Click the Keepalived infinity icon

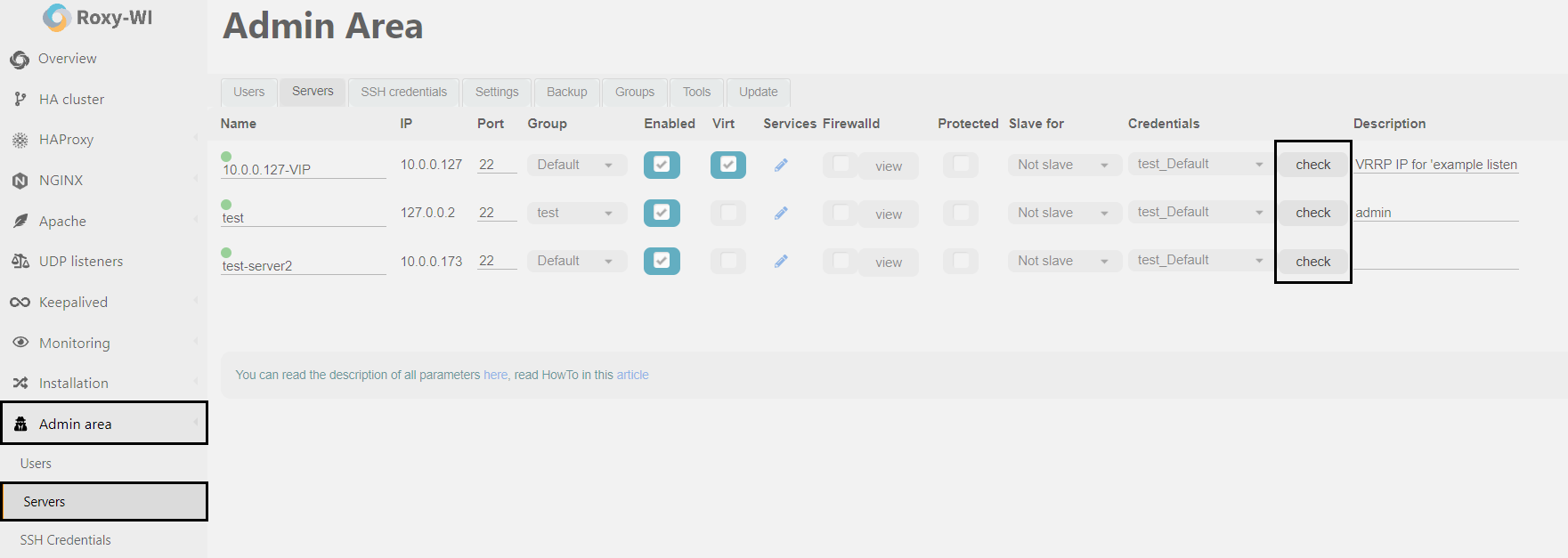tap(20, 303)
